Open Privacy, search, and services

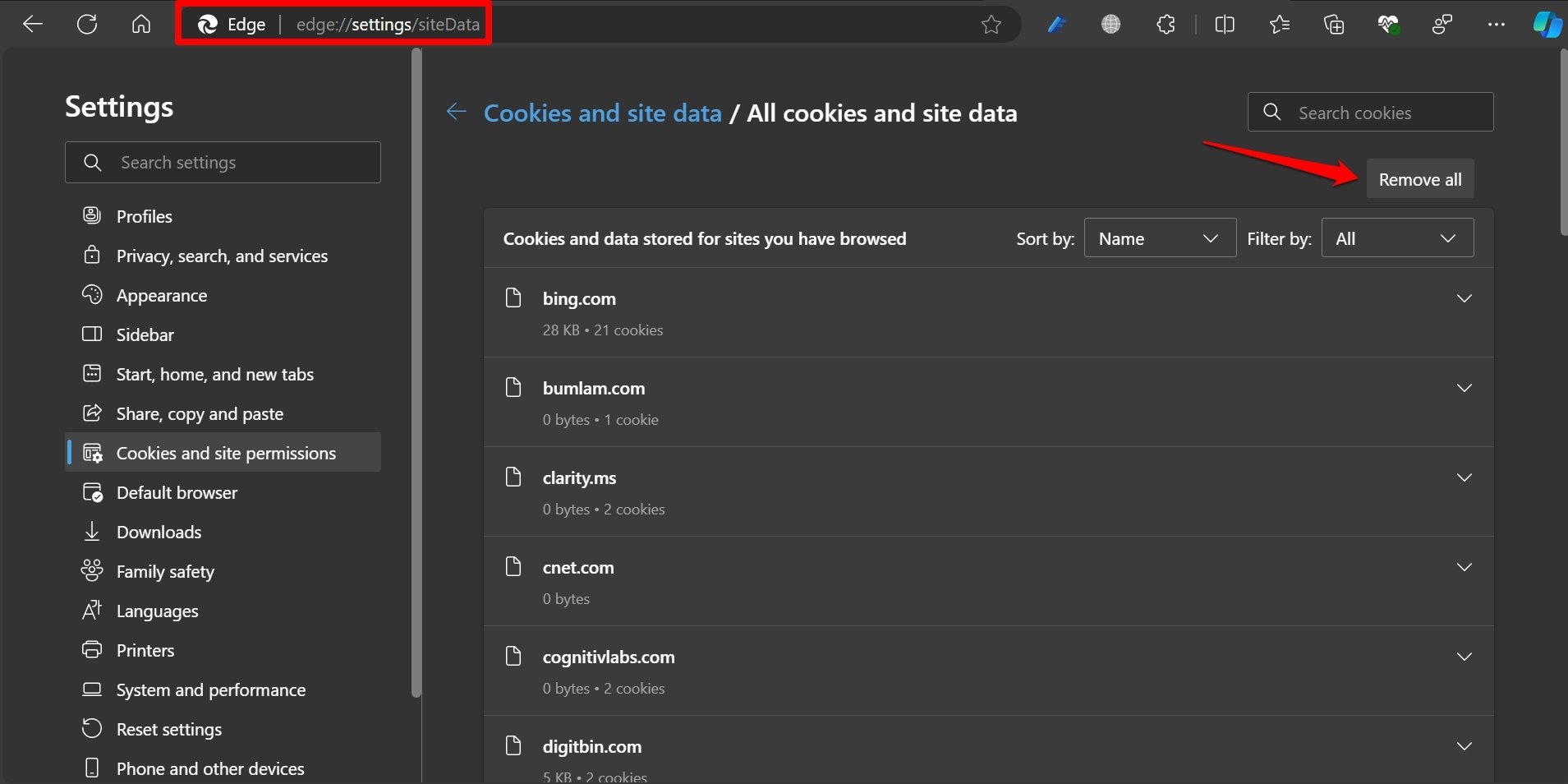[223, 256]
